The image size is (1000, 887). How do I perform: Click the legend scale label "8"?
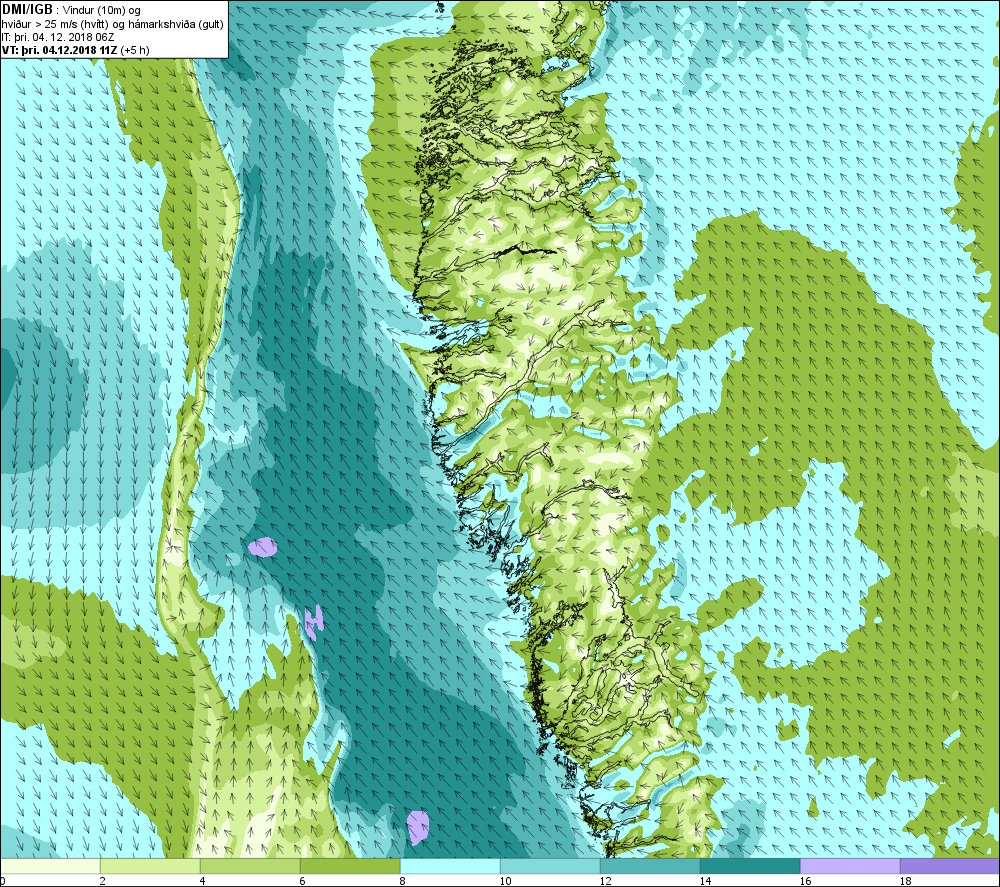coord(403,881)
